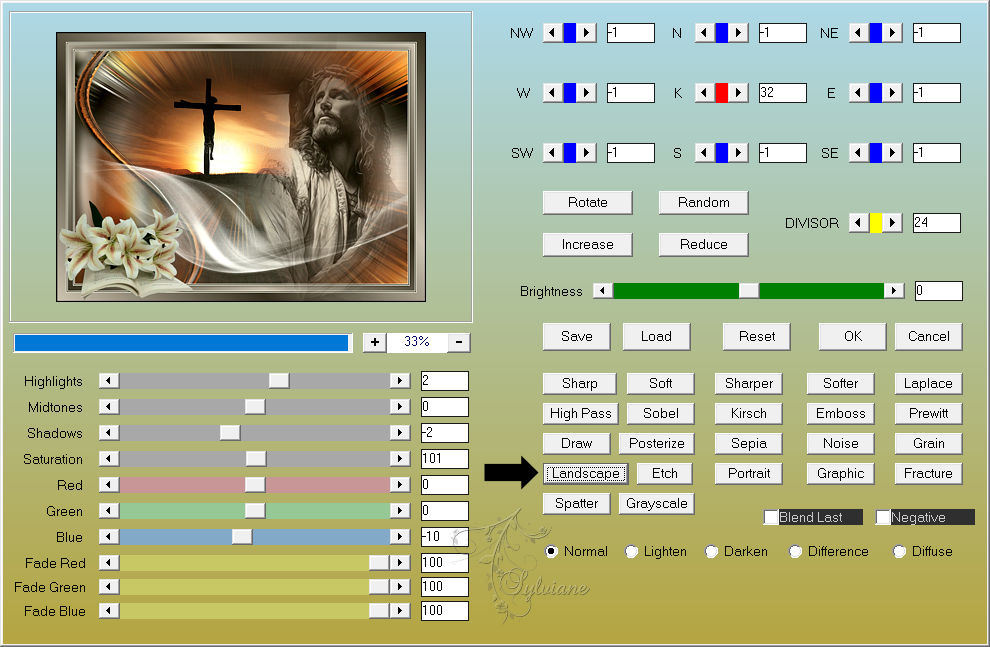990x647 pixels.
Task: Increase K center value with right arrow
Action: pos(739,93)
